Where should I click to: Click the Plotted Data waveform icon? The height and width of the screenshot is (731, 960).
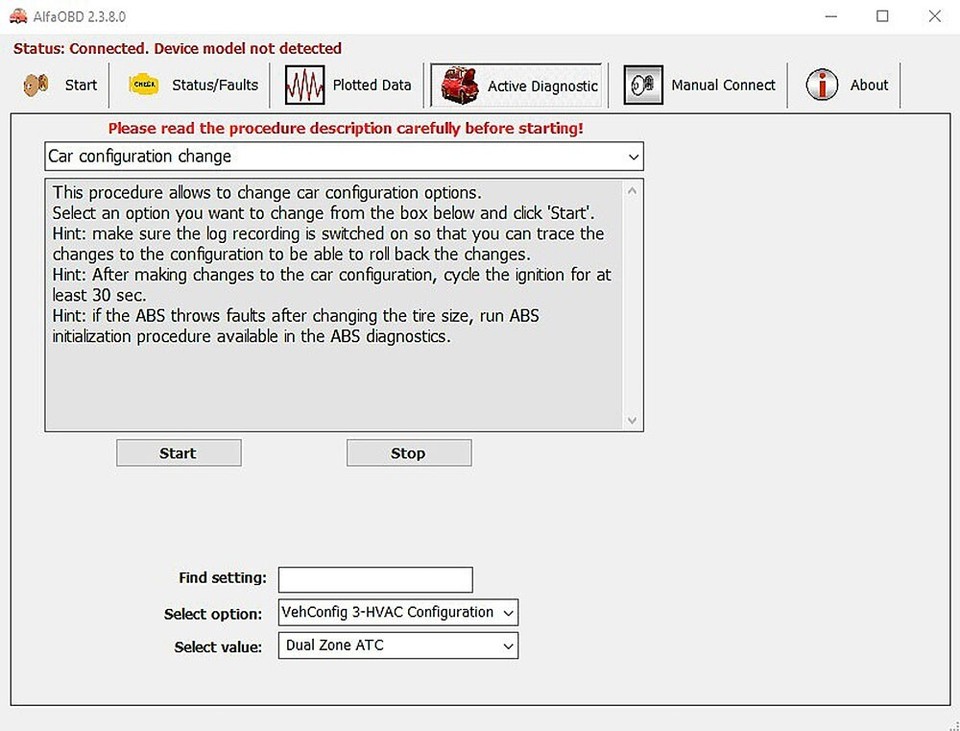(x=304, y=84)
